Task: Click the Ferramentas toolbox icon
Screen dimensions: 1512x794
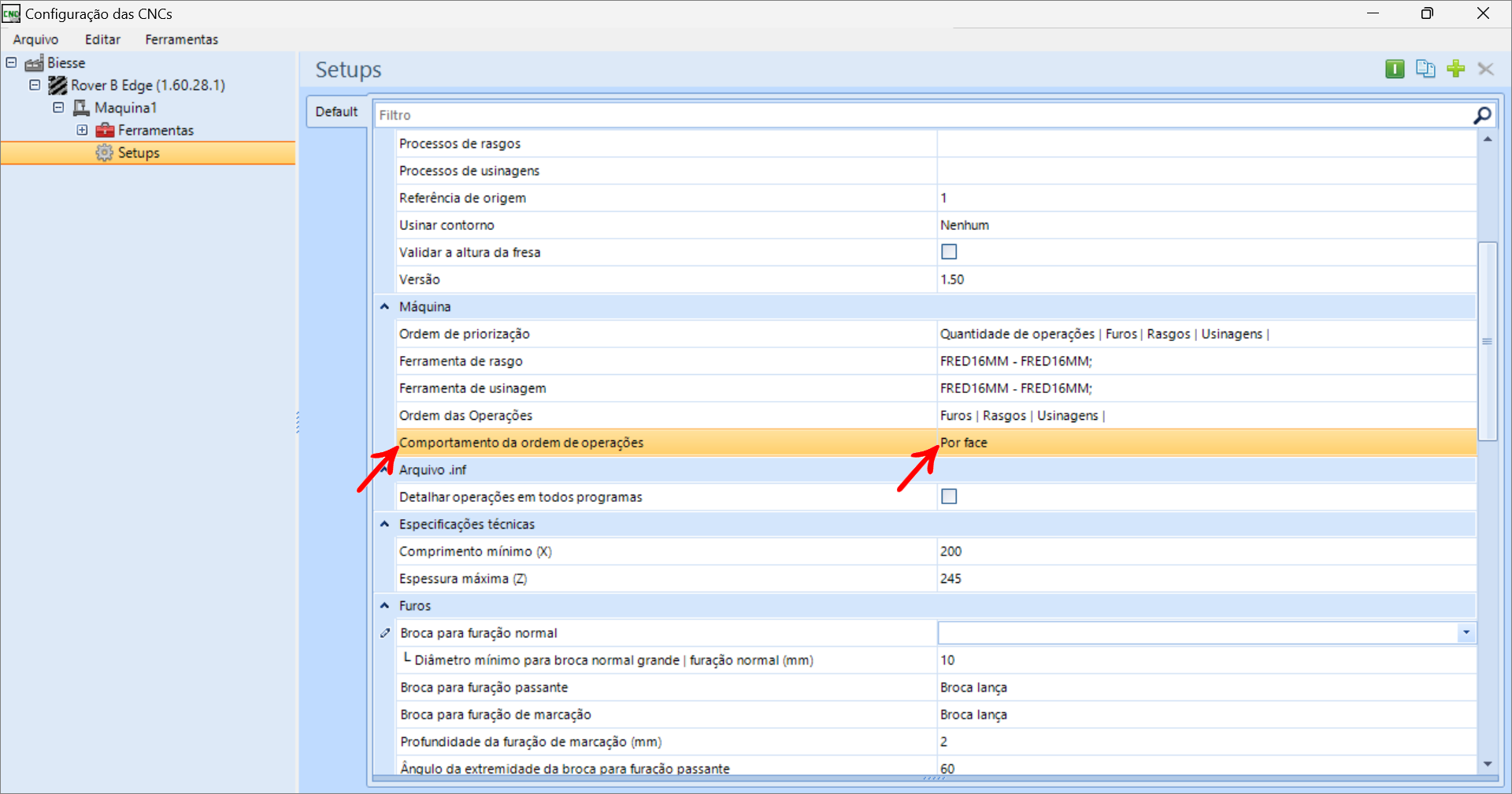Action: point(105,130)
